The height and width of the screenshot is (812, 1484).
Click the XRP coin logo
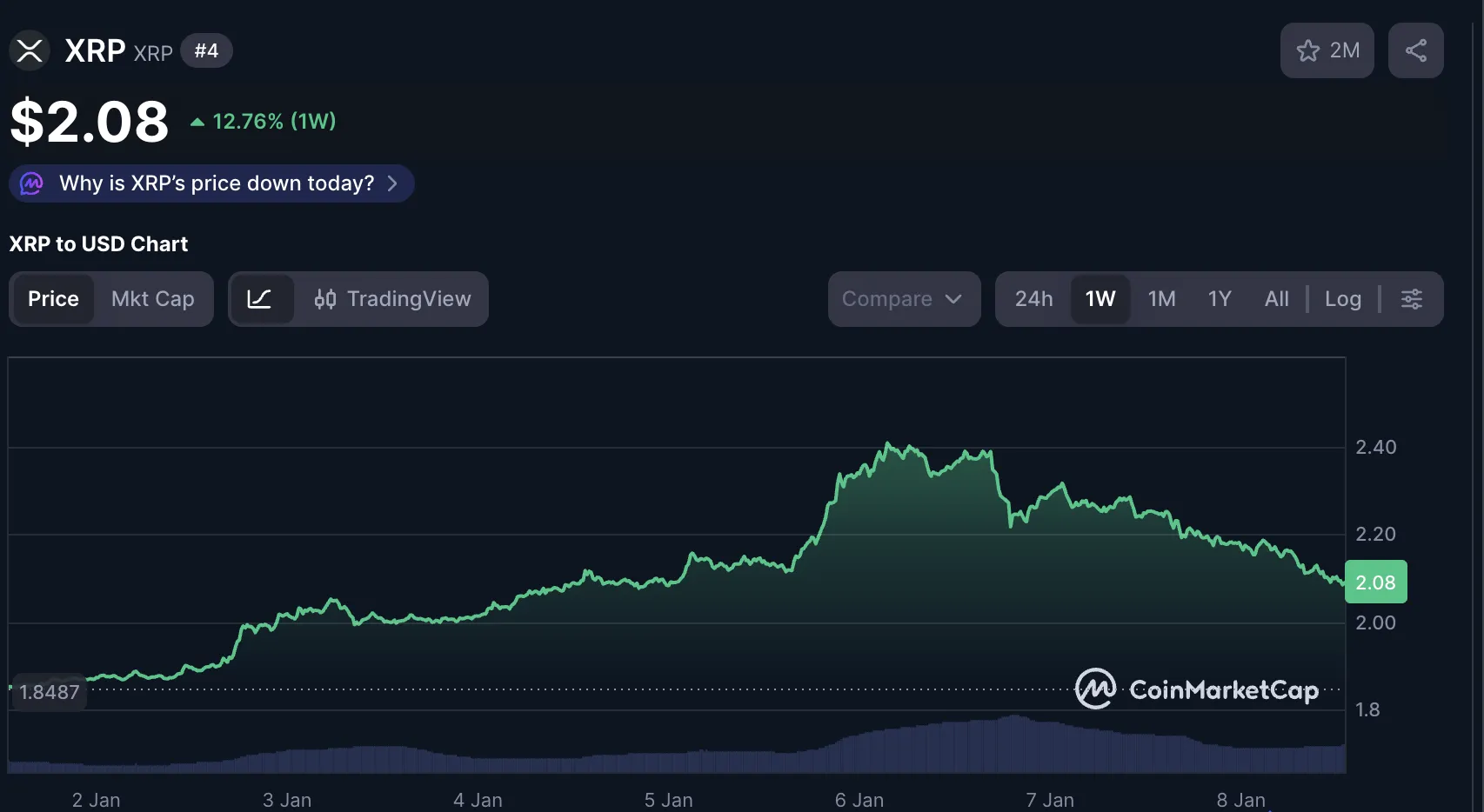tap(29, 50)
